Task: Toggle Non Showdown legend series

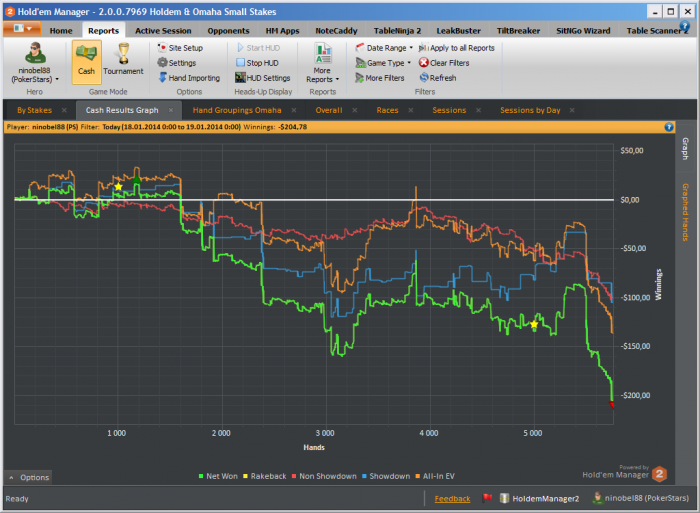Action: click(324, 476)
